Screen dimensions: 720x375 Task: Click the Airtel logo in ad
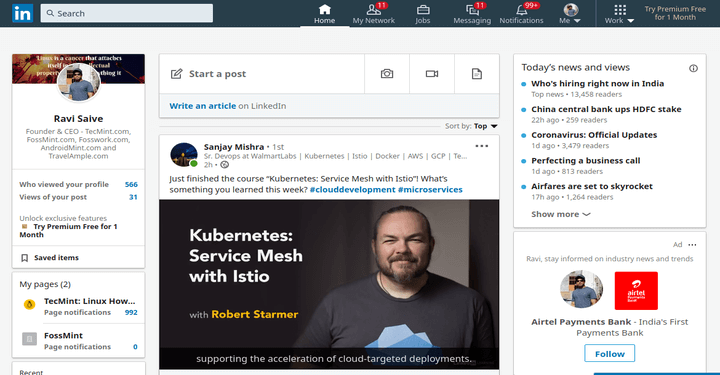(x=636, y=291)
